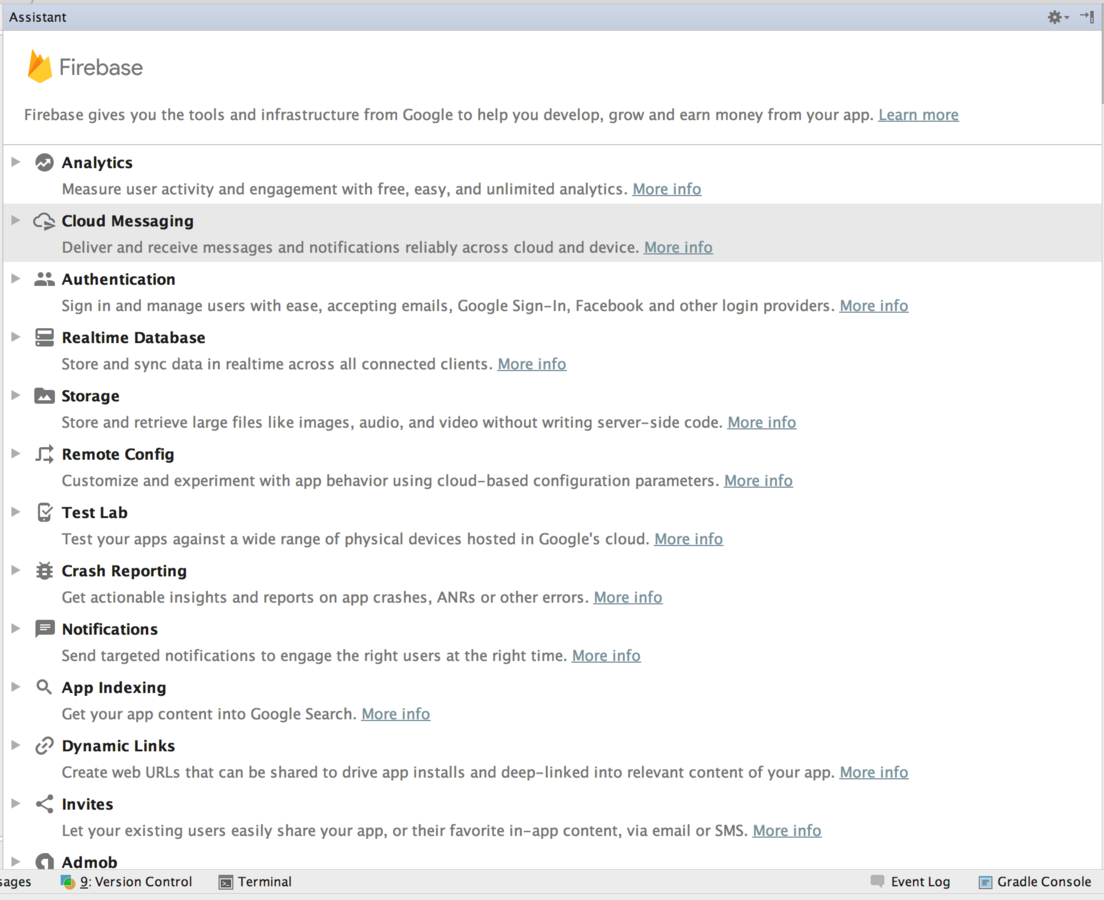The image size is (1104, 900).
Task: Open More info link for Invites
Action: tap(787, 831)
